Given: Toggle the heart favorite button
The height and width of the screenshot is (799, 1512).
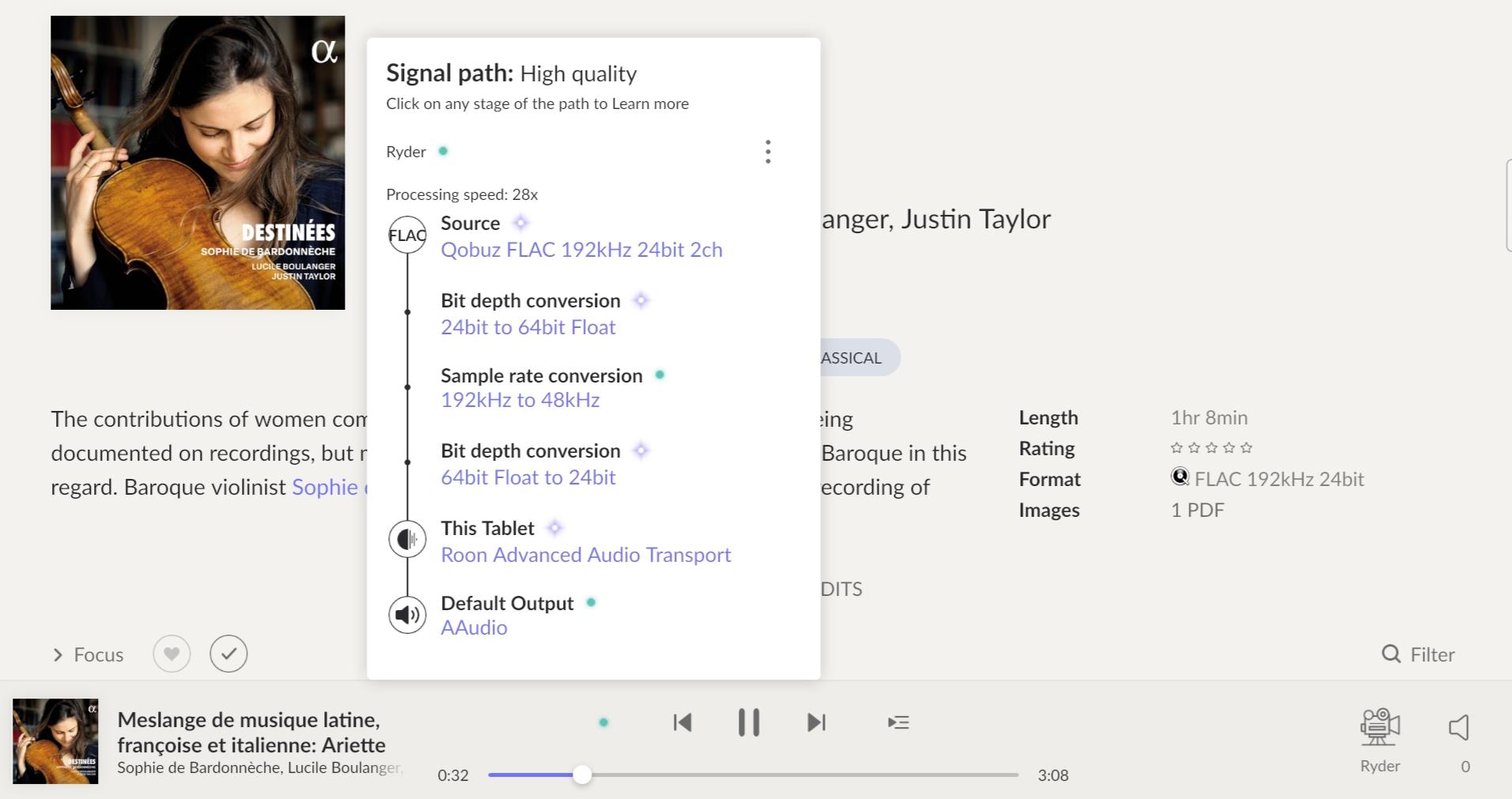Looking at the screenshot, I should pyautogui.click(x=172, y=654).
